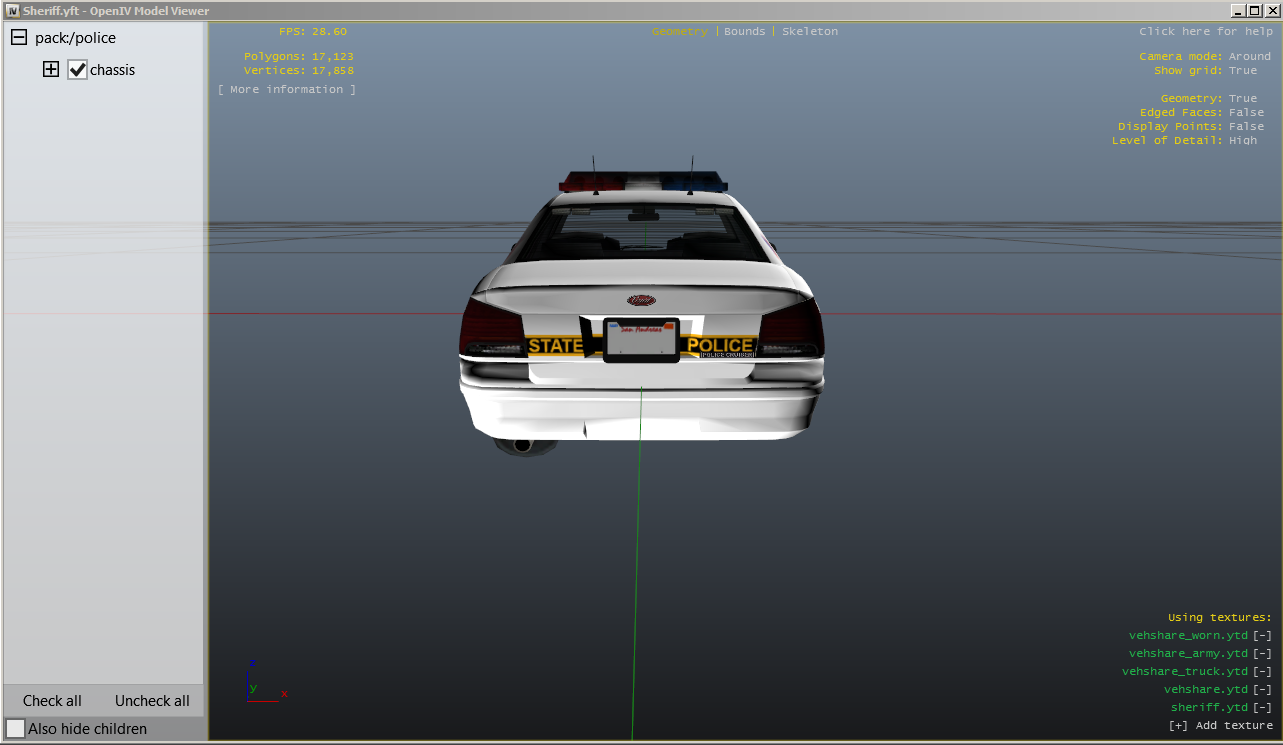
Task: Expand the chassis tree node
Action: (51, 70)
